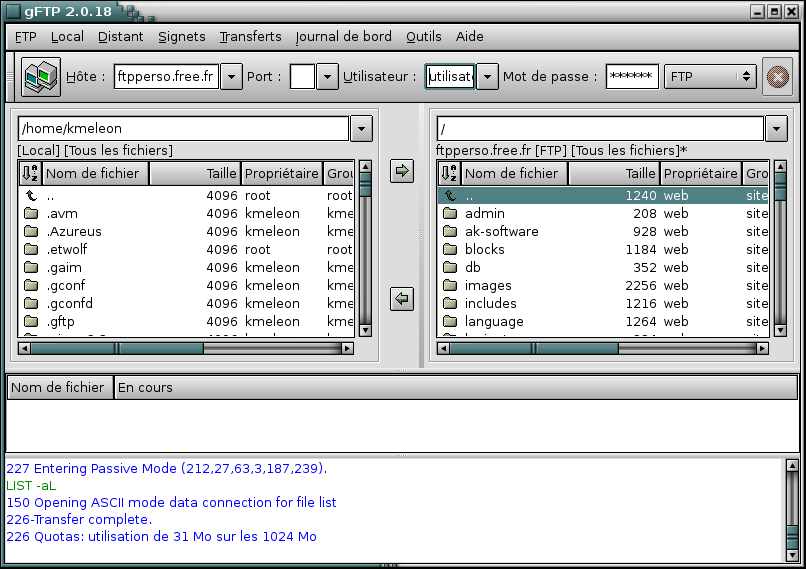Select the remote blocks folder icon
Screen dimensions: 806x569
pos(450,249)
